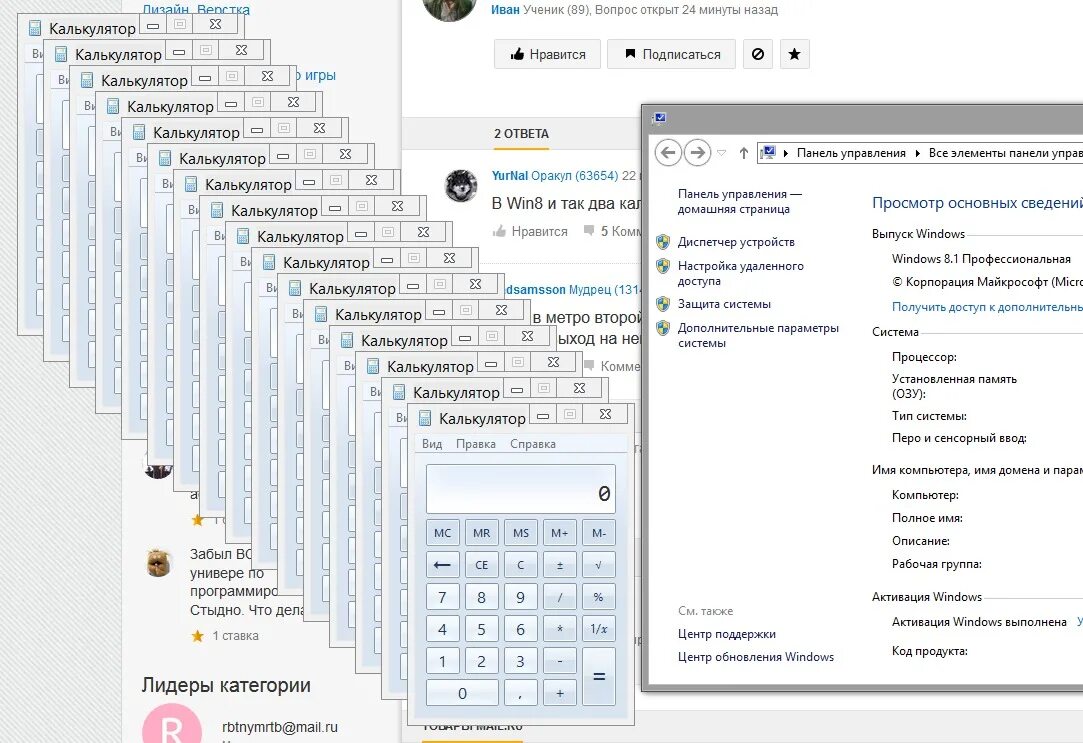
Task: Click the equals key
Action: (599, 677)
